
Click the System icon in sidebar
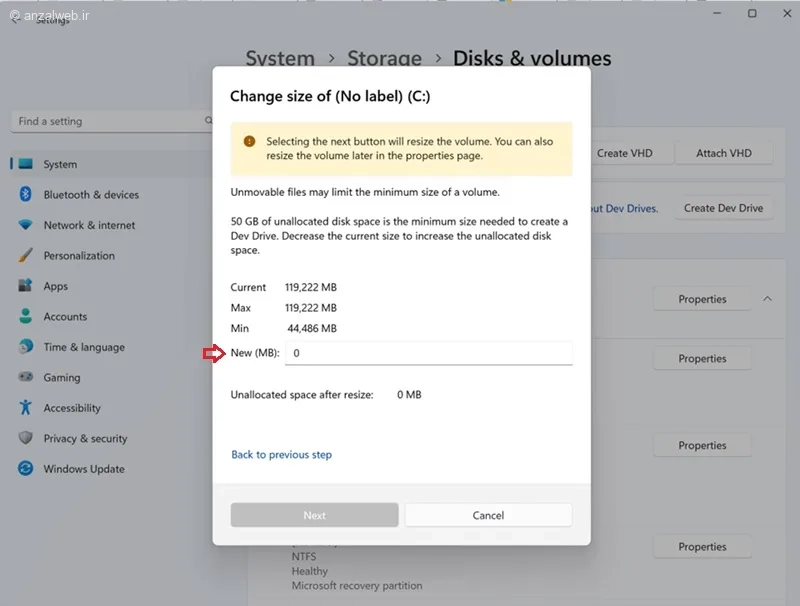click(26, 164)
